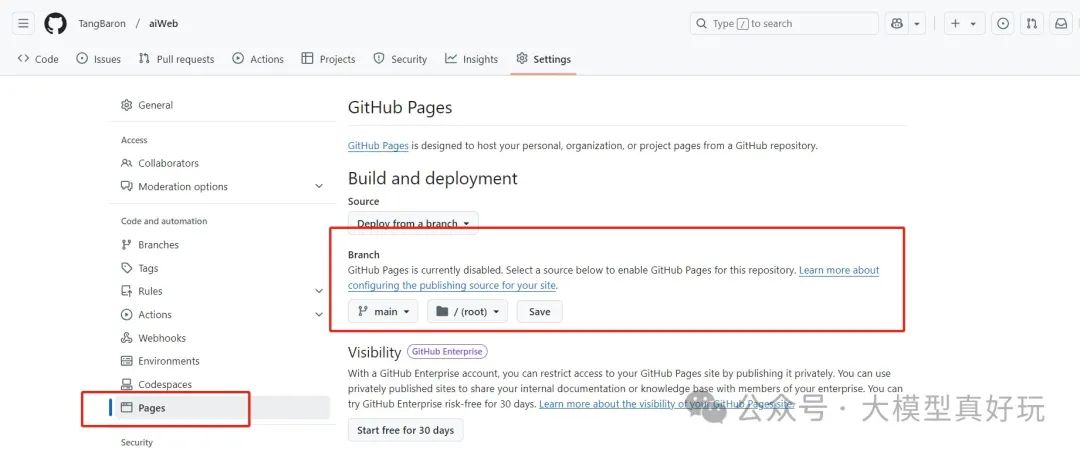Open the / (root) folder dropdown
The height and width of the screenshot is (452, 1080).
(468, 311)
